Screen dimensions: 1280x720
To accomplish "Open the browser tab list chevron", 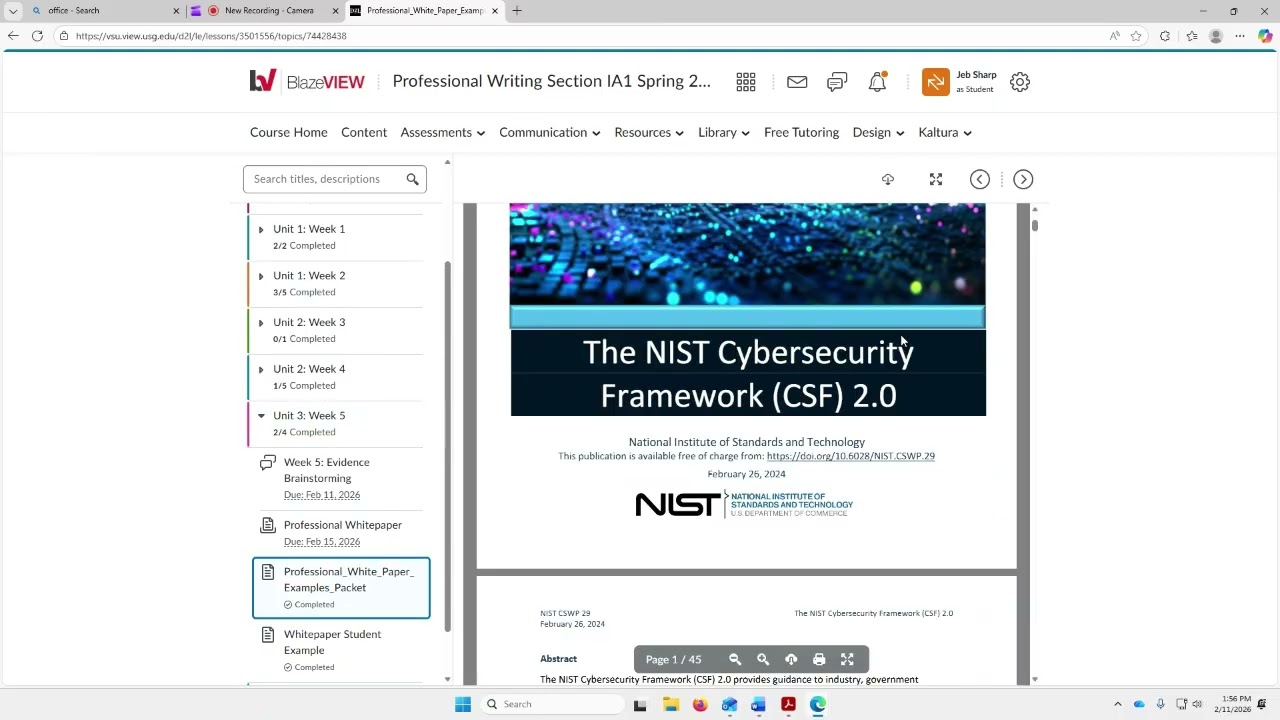I will tap(13, 11).
